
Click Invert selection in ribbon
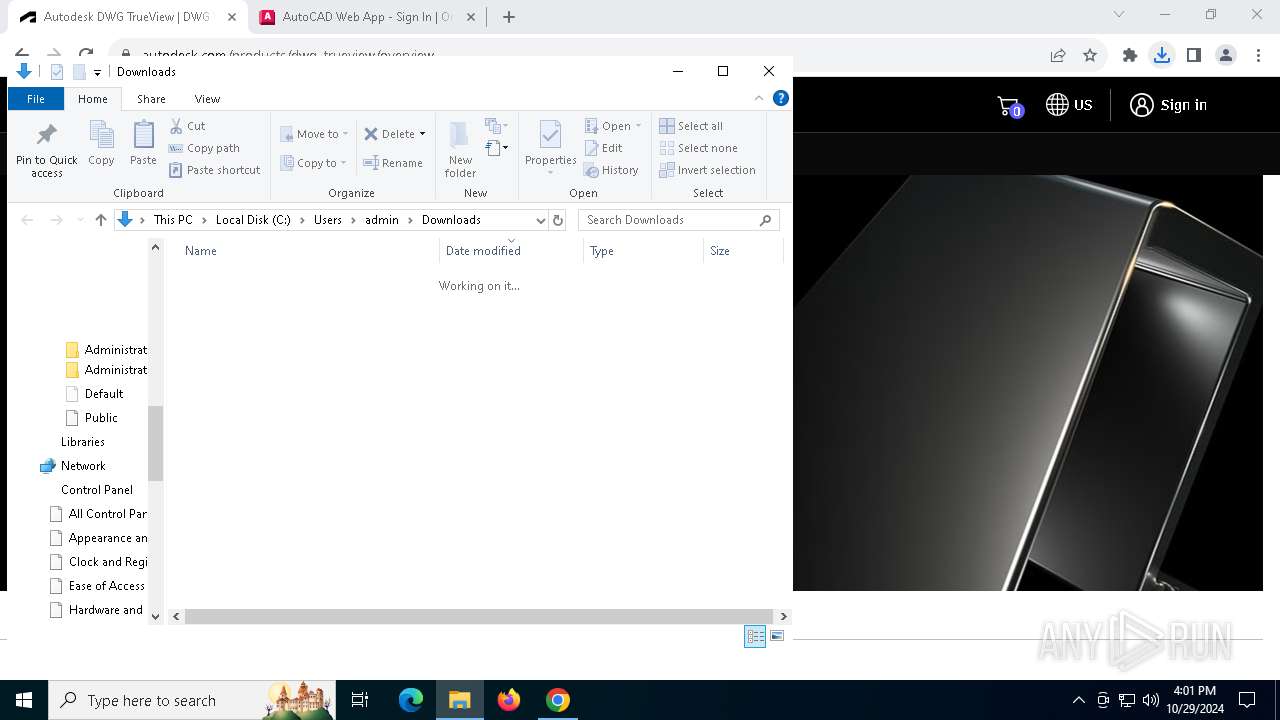click(x=707, y=170)
